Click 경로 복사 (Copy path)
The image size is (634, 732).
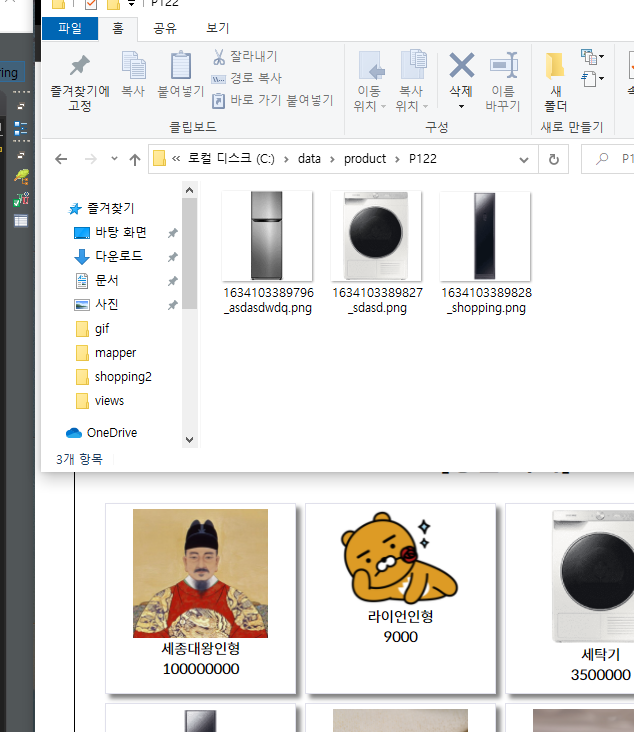click(247, 78)
